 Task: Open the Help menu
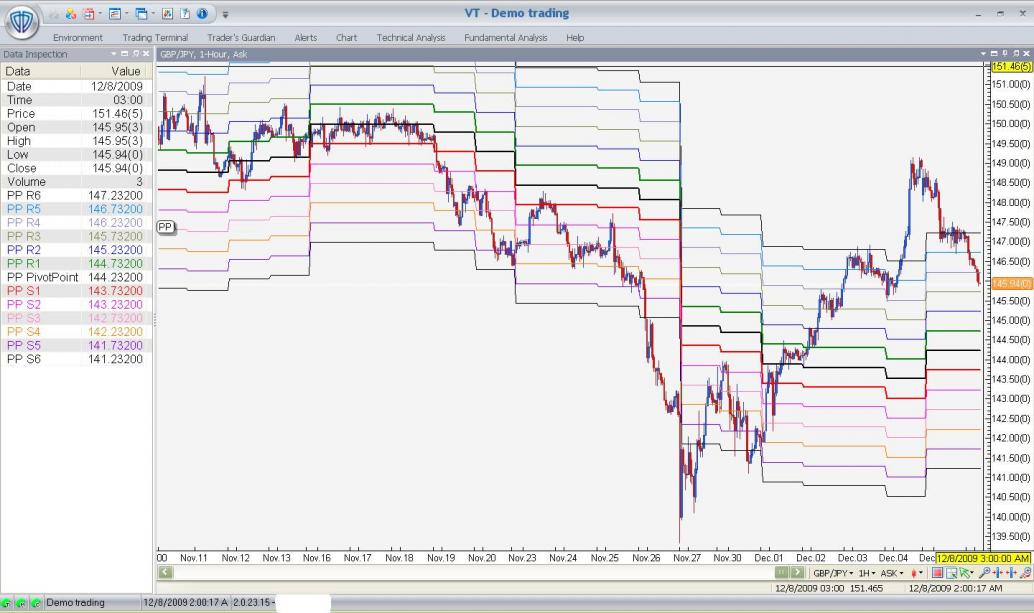point(574,38)
